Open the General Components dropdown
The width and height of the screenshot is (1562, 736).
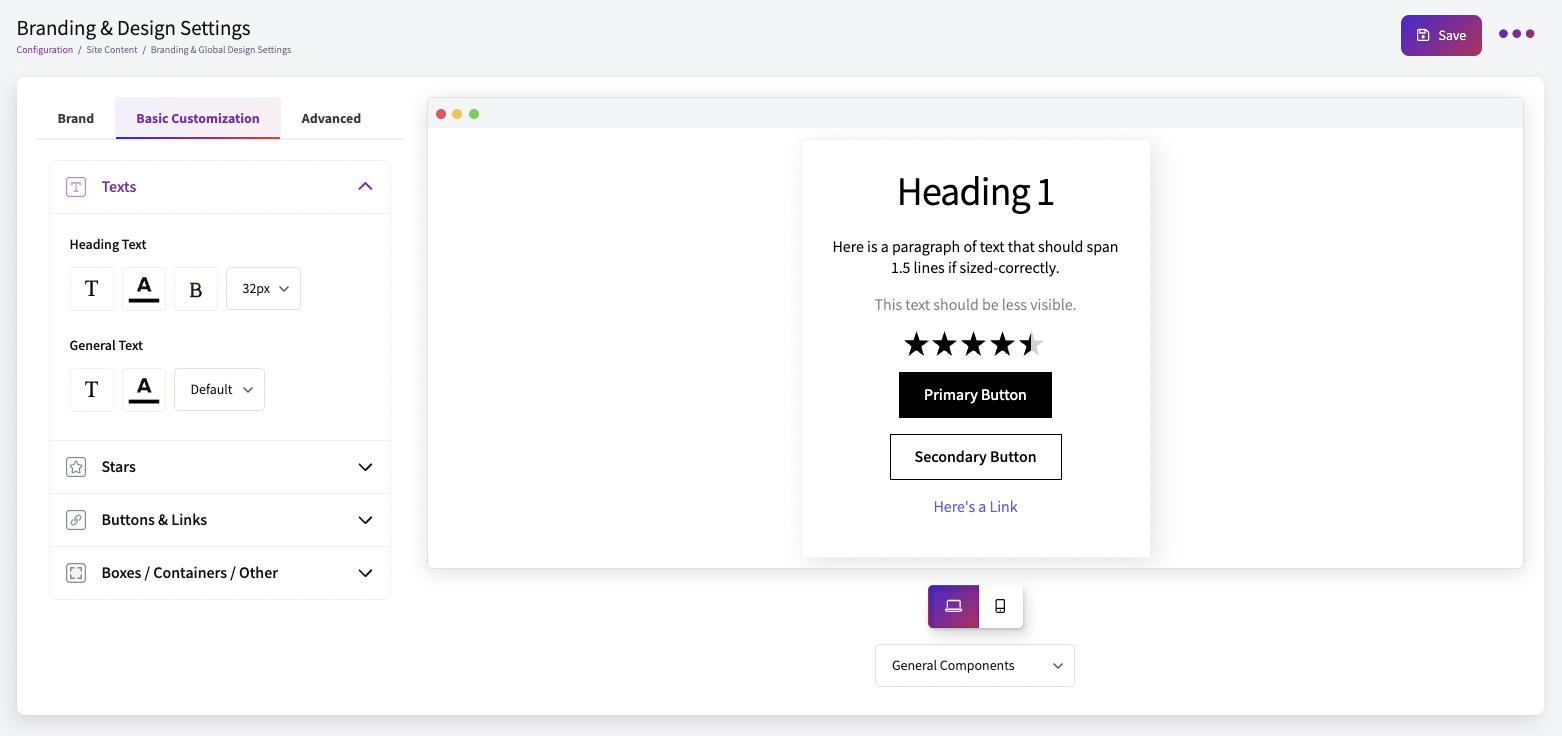[975, 666]
